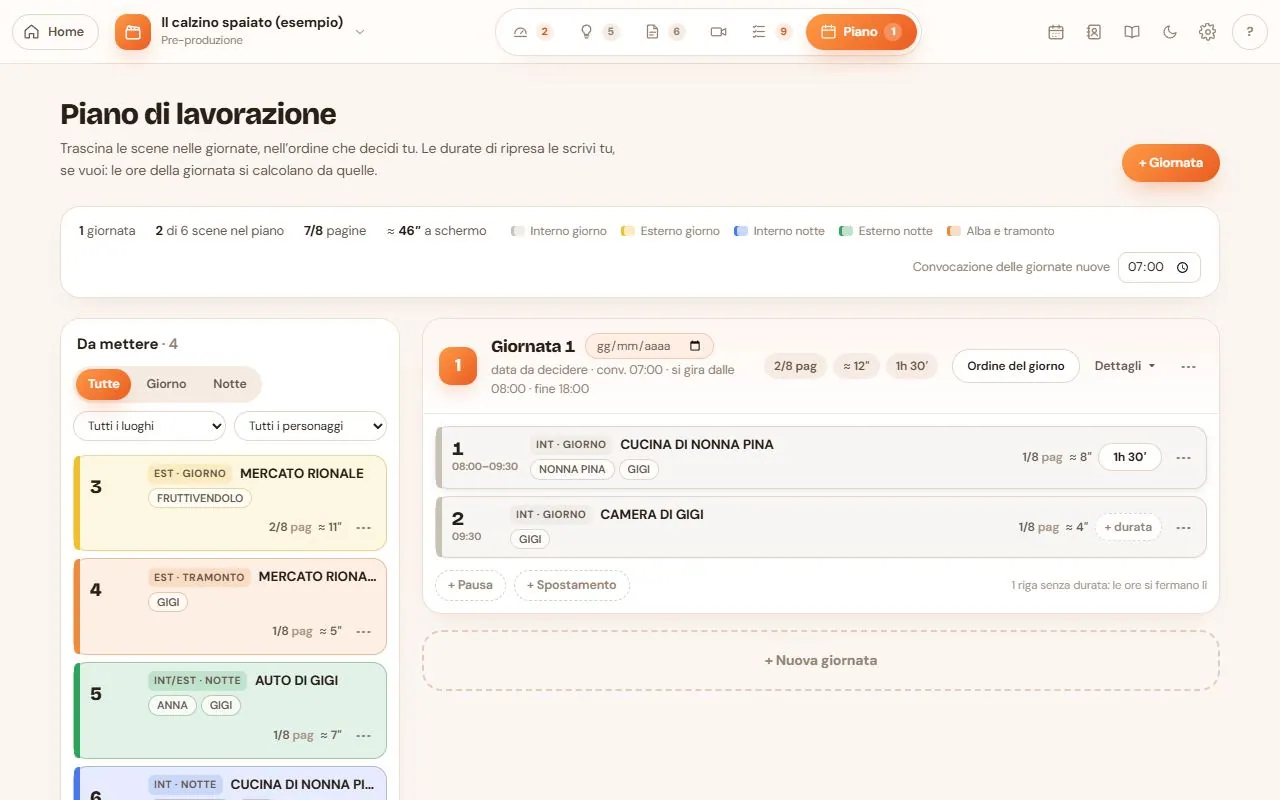1280x800 pixels.
Task: Open the ideas lightbulb tab
Action: tap(599, 32)
